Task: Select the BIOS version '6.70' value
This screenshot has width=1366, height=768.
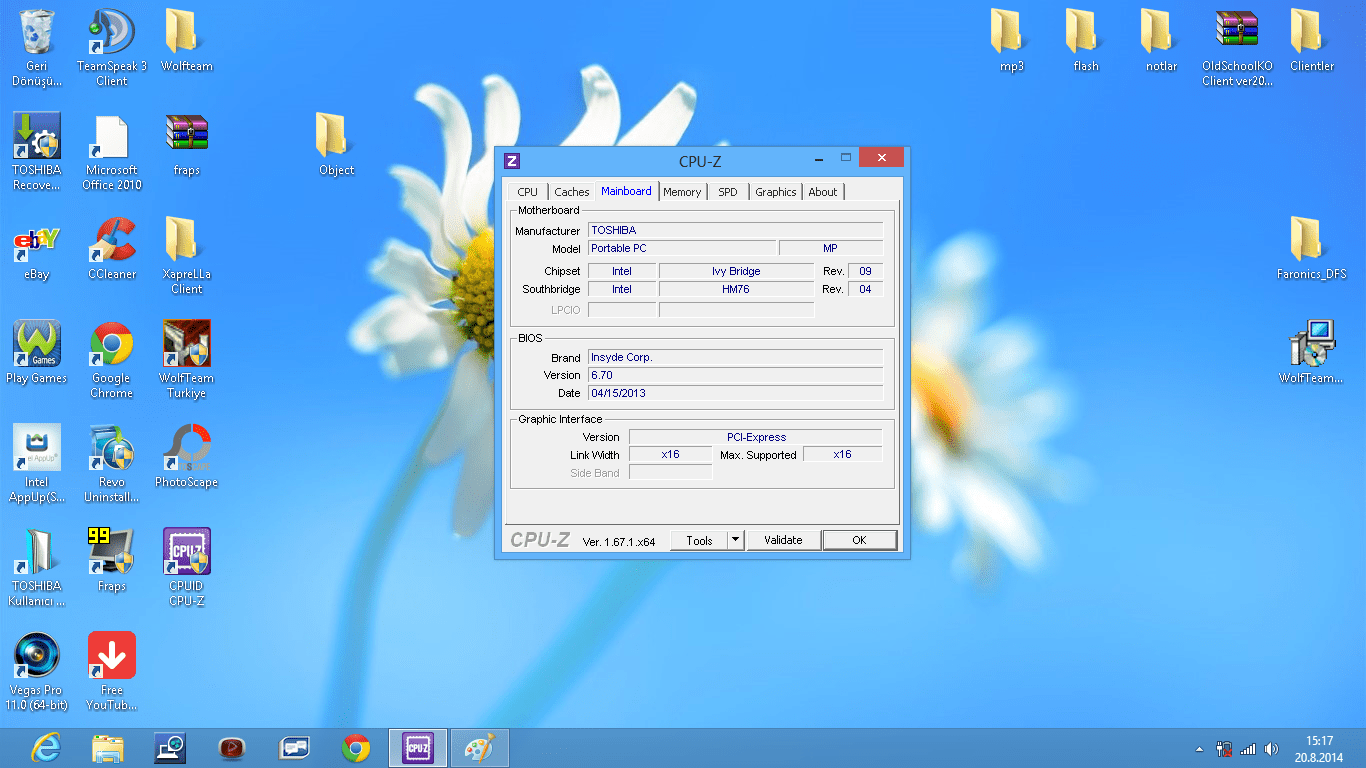Action: 735,375
